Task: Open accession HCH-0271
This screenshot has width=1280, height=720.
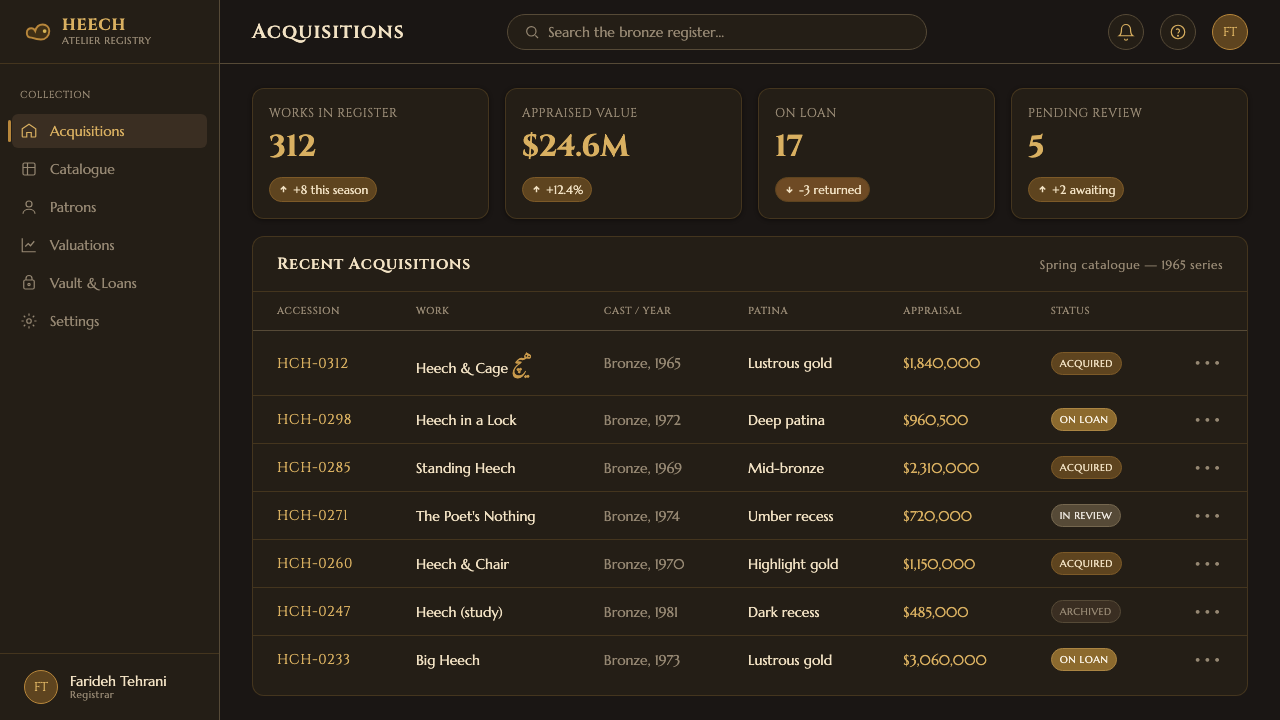Action: click(x=312, y=515)
